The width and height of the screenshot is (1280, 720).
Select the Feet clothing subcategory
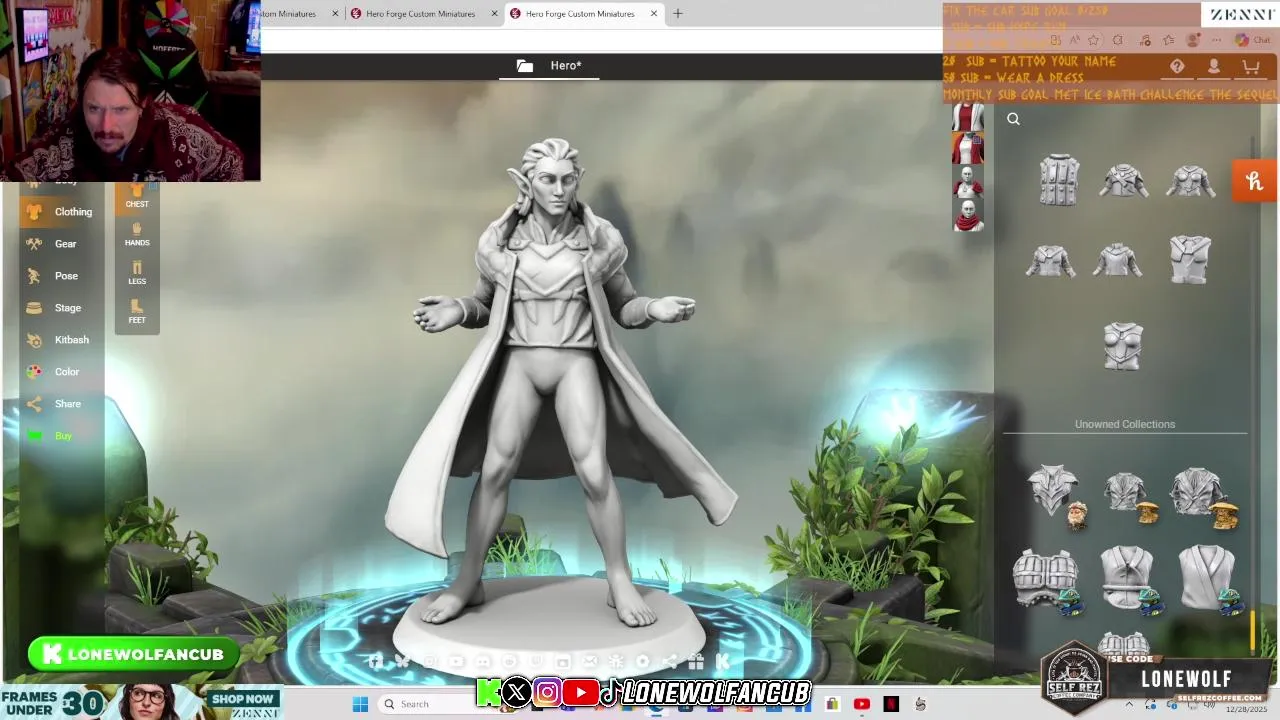137,312
